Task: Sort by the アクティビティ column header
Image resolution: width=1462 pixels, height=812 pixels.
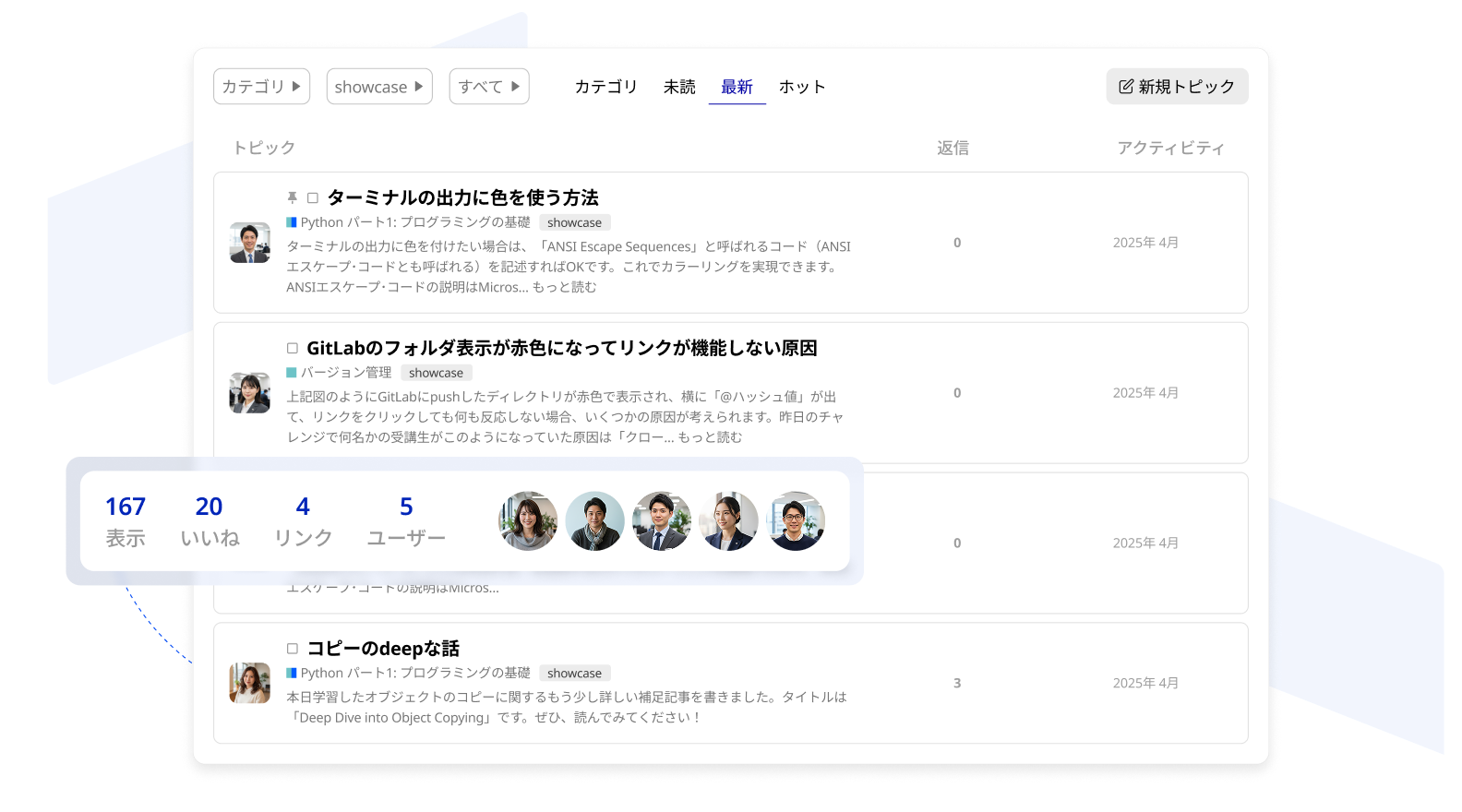Action: 1170,148
